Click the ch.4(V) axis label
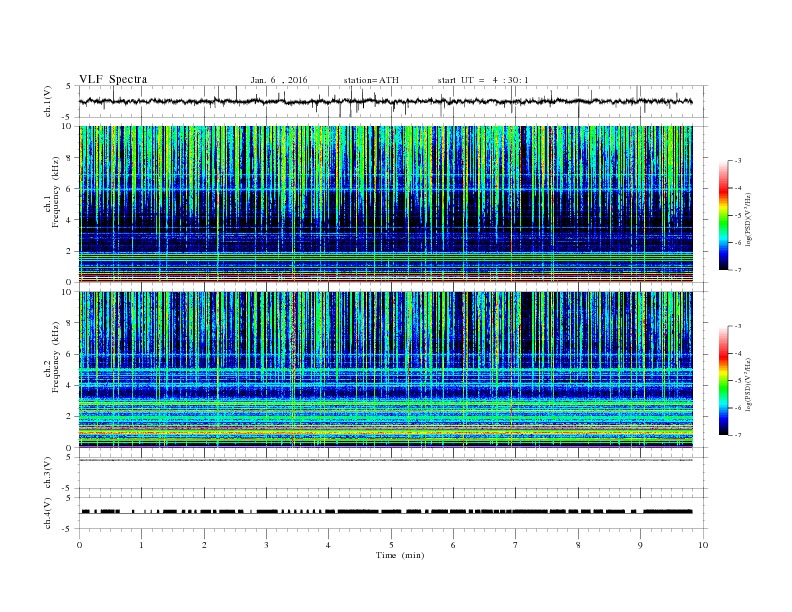This screenshot has height=612, width=792. click(x=48, y=513)
